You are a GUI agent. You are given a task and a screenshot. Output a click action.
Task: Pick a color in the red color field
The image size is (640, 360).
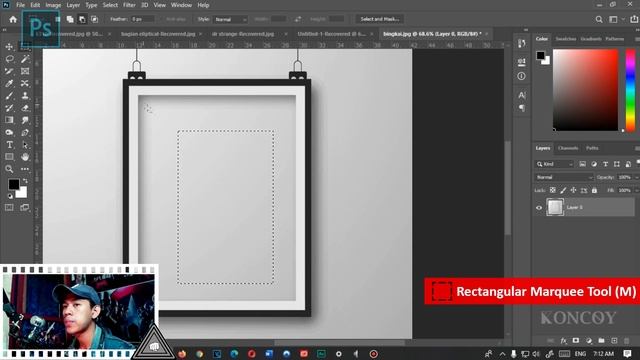point(585,90)
